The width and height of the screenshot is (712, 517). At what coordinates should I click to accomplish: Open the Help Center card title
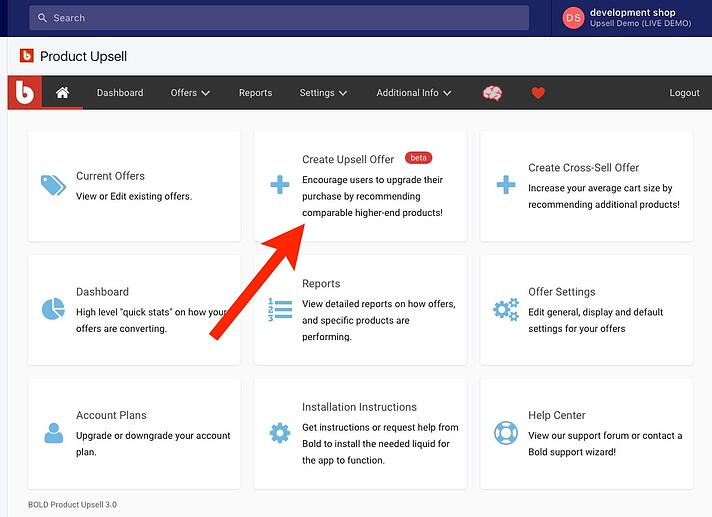[x=557, y=415]
